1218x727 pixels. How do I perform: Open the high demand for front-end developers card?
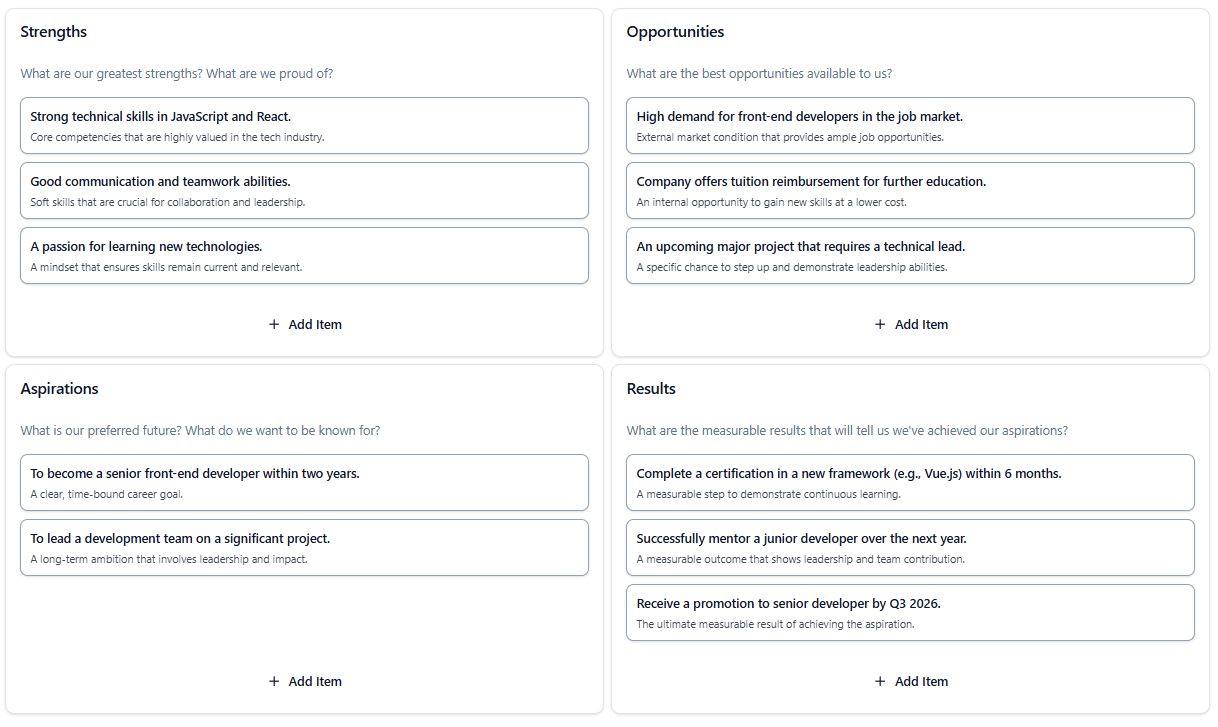(x=910, y=126)
